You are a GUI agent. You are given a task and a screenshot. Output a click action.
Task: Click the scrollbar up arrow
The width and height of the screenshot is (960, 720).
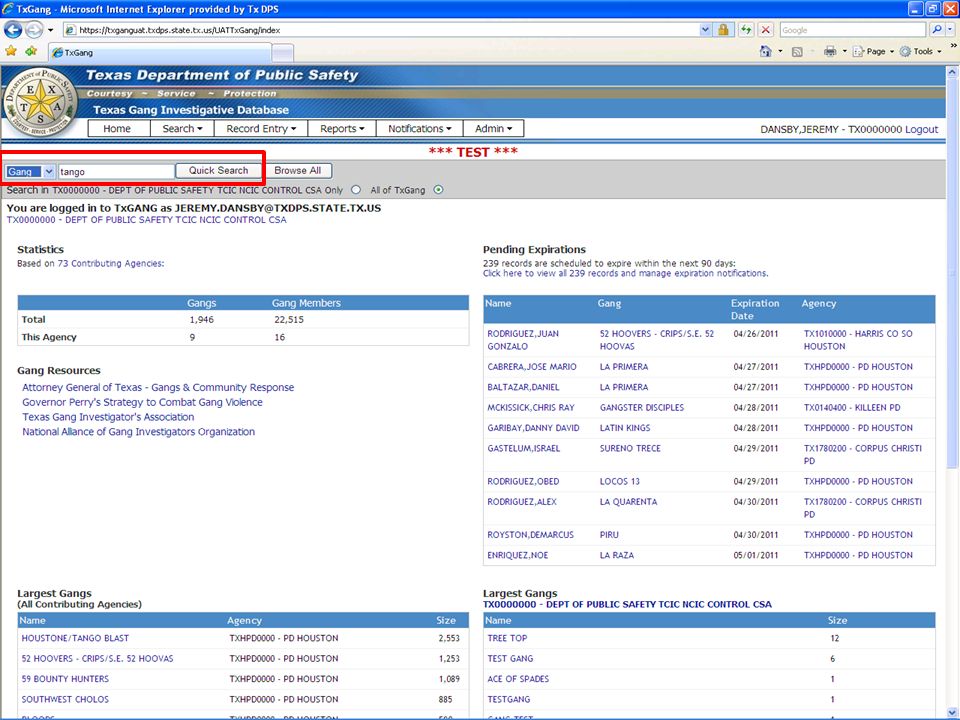click(952, 72)
